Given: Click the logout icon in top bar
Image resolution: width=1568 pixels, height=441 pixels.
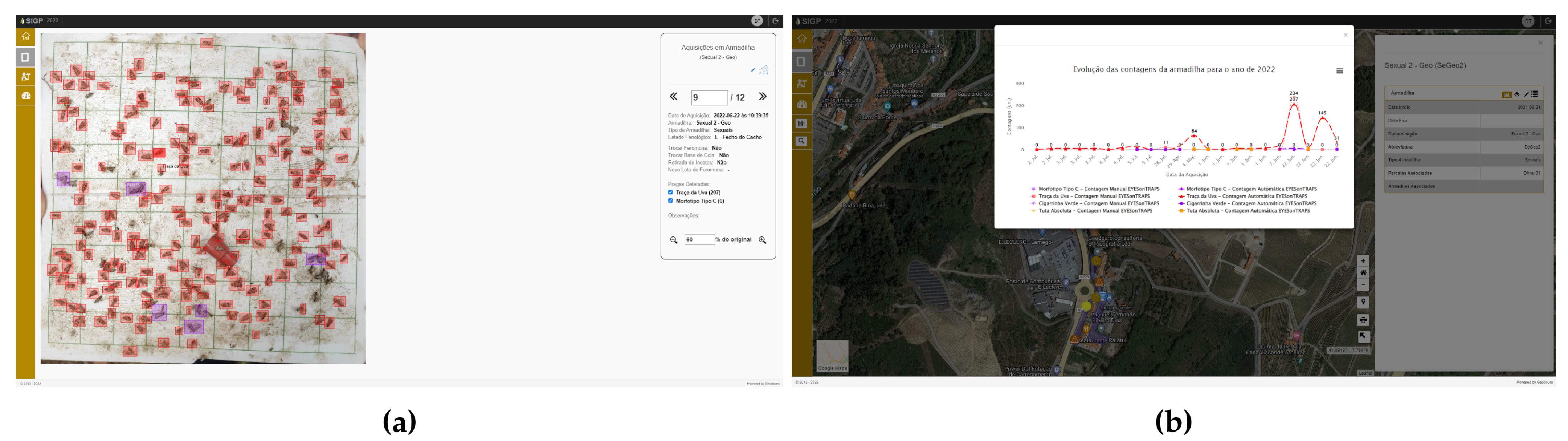Looking at the screenshot, I should click(x=776, y=21).
